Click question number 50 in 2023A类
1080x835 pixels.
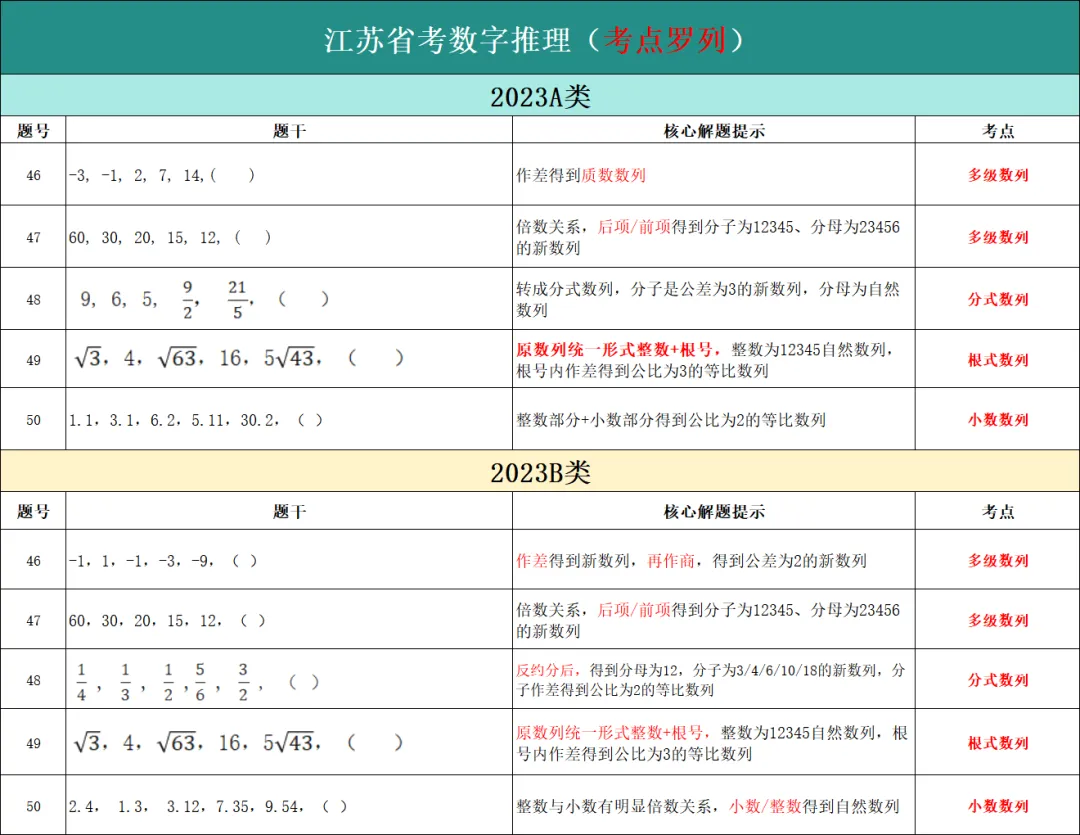pos(33,420)
